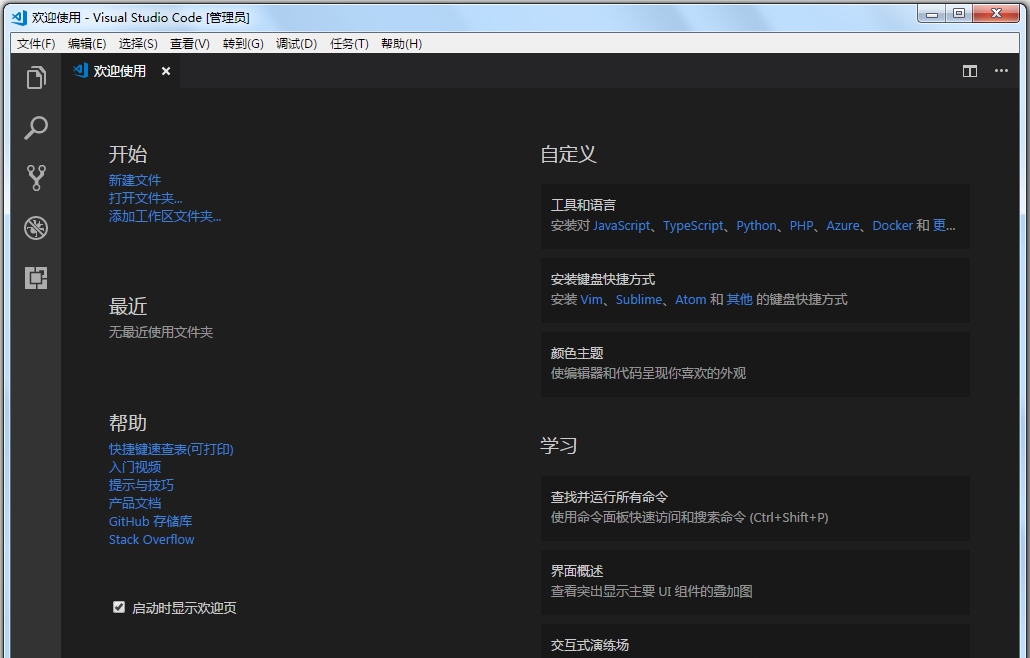Open the editor's more actions (…) menu
Screen dimensions: 1030x658
[1001, 71]
